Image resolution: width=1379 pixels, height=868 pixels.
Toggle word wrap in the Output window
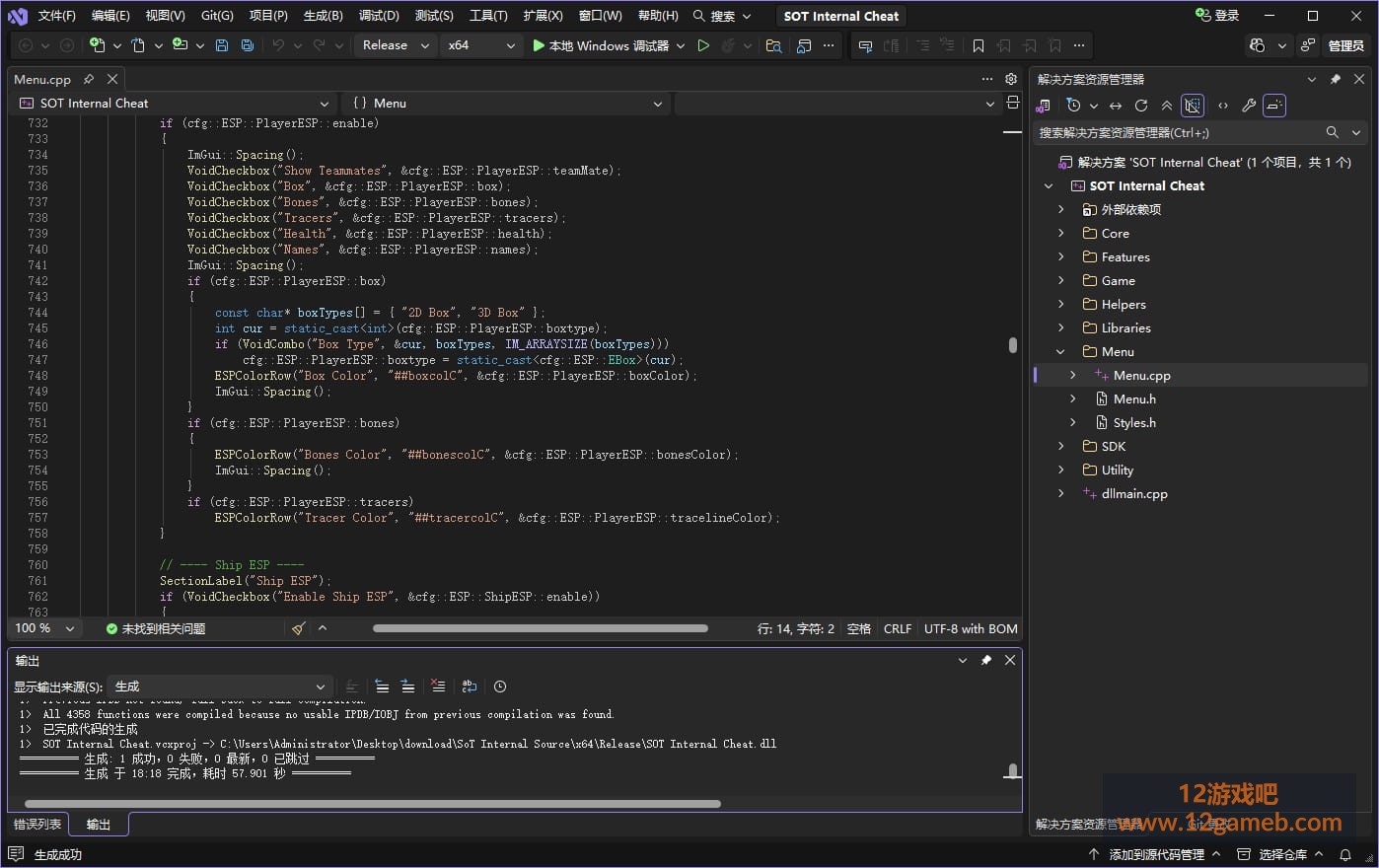coord(470,687)
